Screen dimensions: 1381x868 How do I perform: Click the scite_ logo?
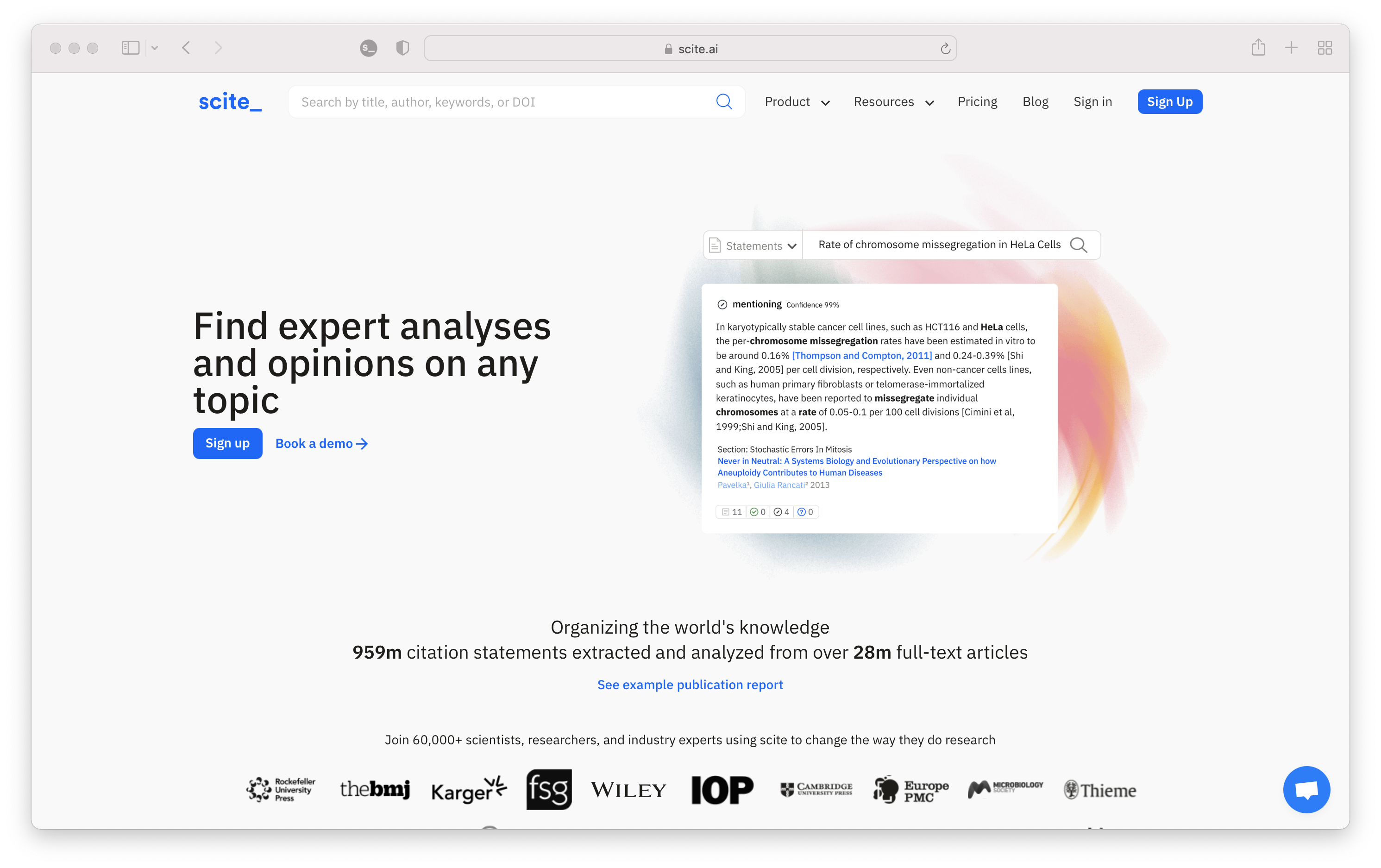(x=230, y=101)
